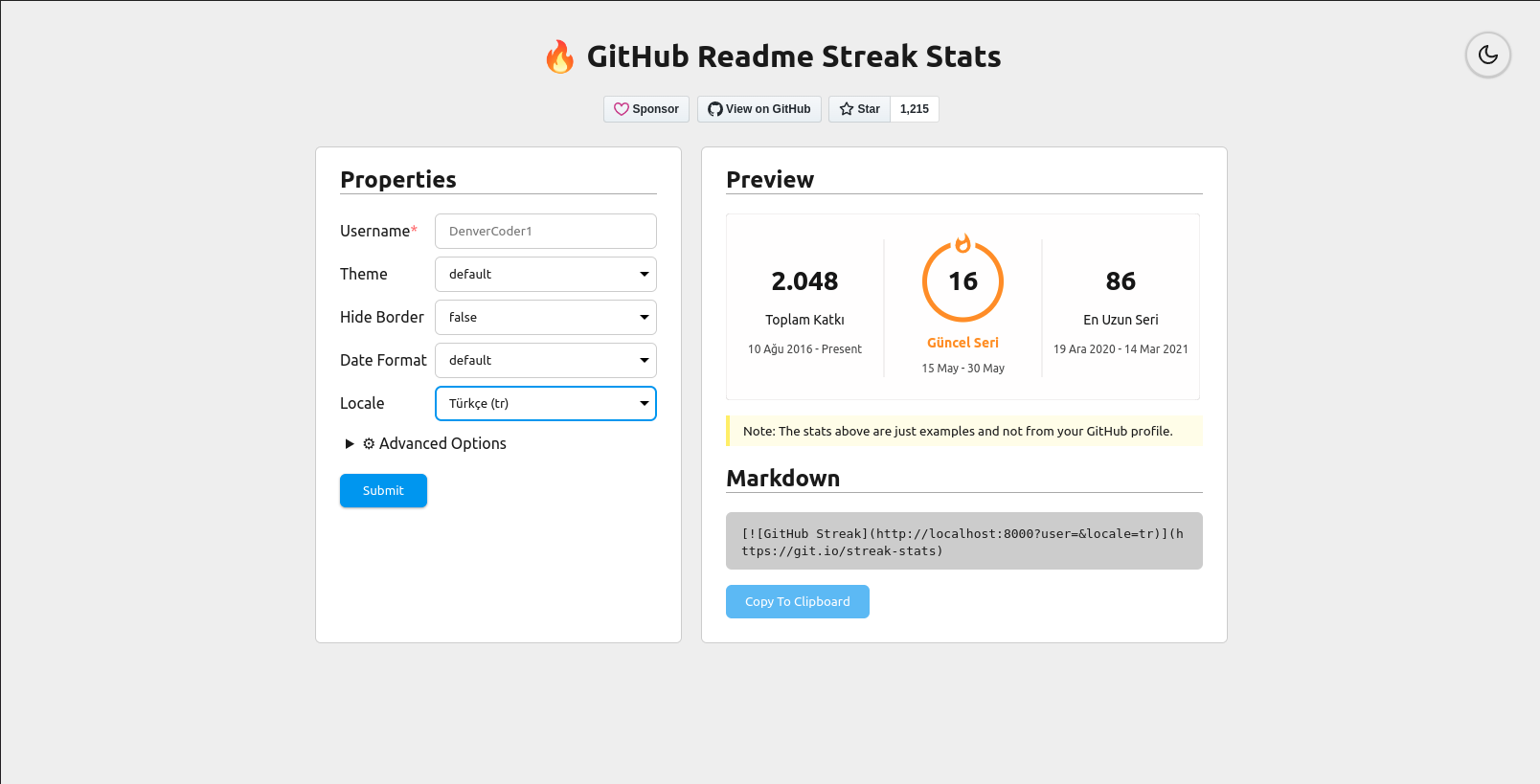View the 1,215 stargazers count
1540x784 pixels.
(915, 109)
